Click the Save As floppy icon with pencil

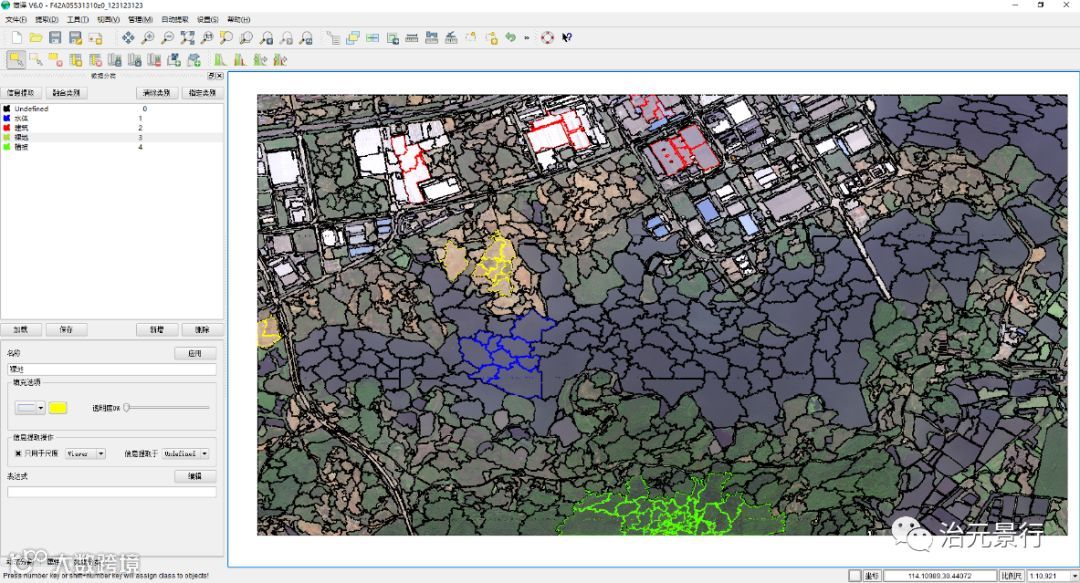(76, 38)
